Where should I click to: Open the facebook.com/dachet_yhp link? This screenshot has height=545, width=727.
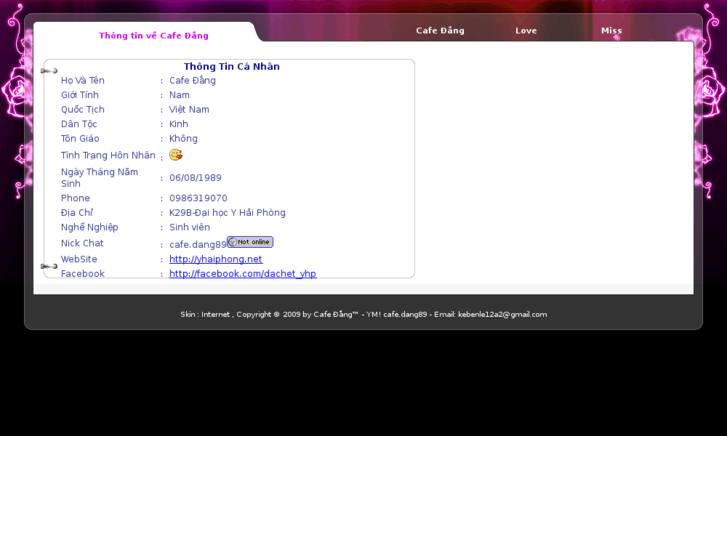(x=242, y=274)
